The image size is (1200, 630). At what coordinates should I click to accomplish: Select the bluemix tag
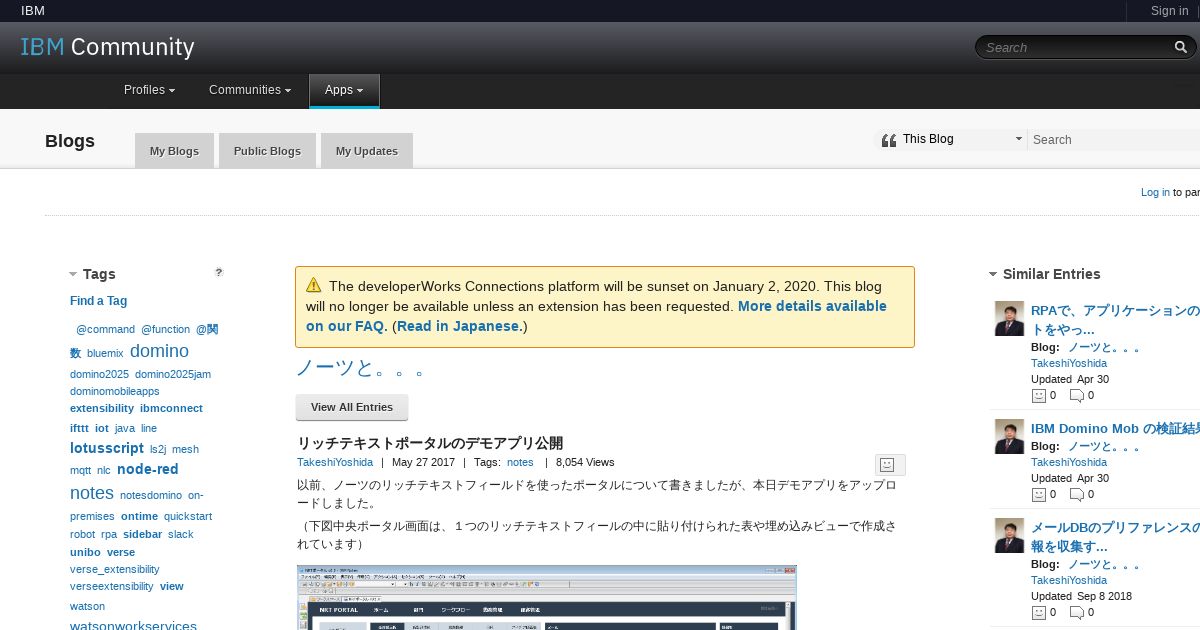click(105, 353)
